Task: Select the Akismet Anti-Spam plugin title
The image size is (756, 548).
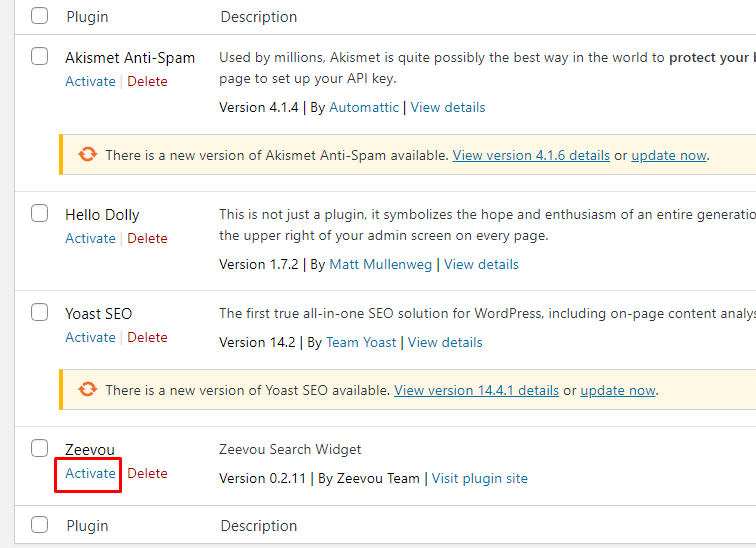Action: click(x=130, y=58)
